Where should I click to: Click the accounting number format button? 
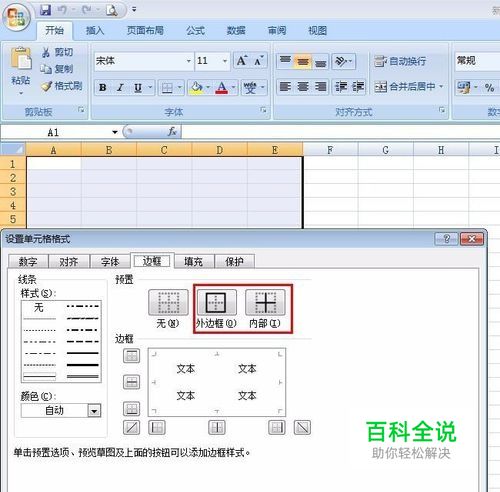464,88
